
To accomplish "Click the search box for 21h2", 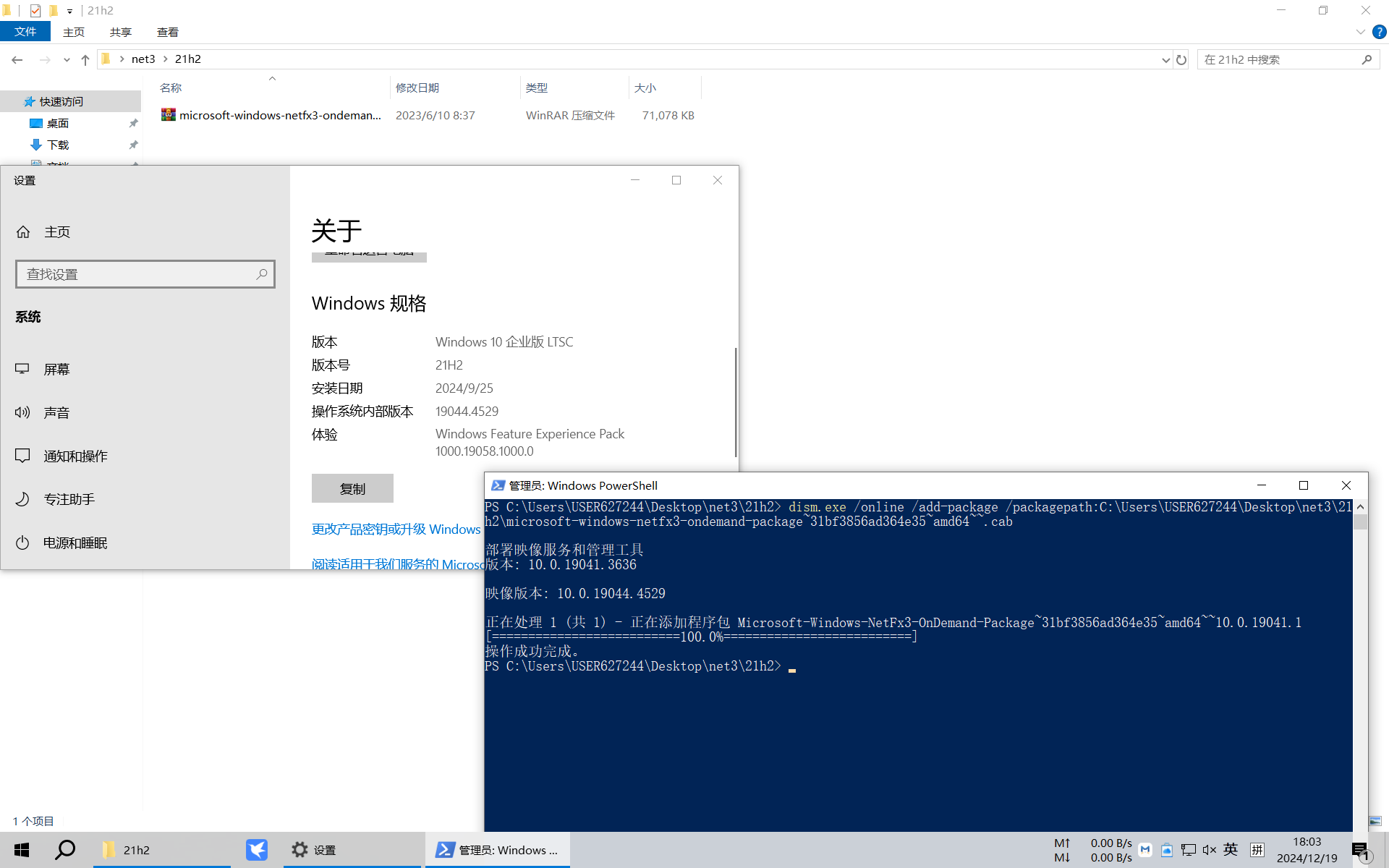I will [1280, 59].
